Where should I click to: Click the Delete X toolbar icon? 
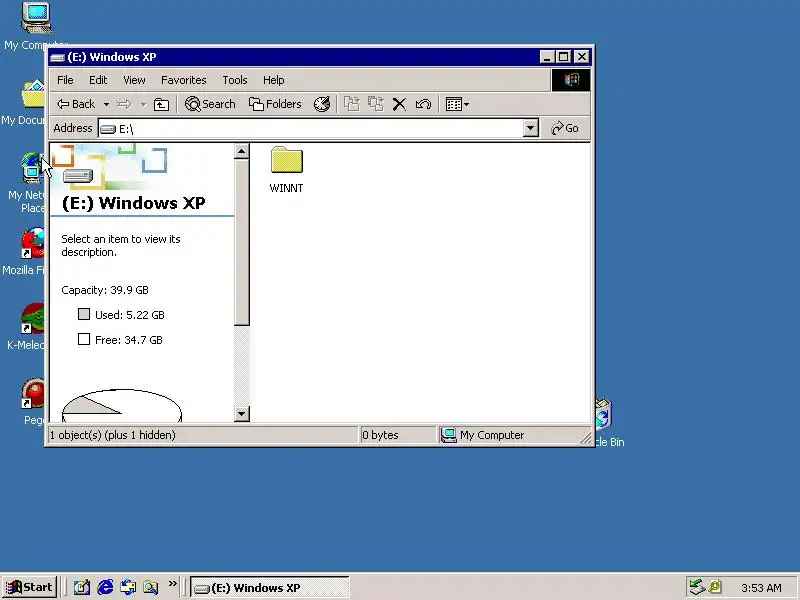[x=399, y=104]
